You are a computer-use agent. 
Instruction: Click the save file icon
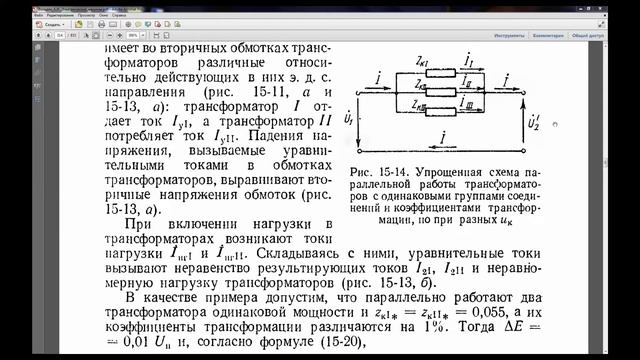tap(90, 24)
